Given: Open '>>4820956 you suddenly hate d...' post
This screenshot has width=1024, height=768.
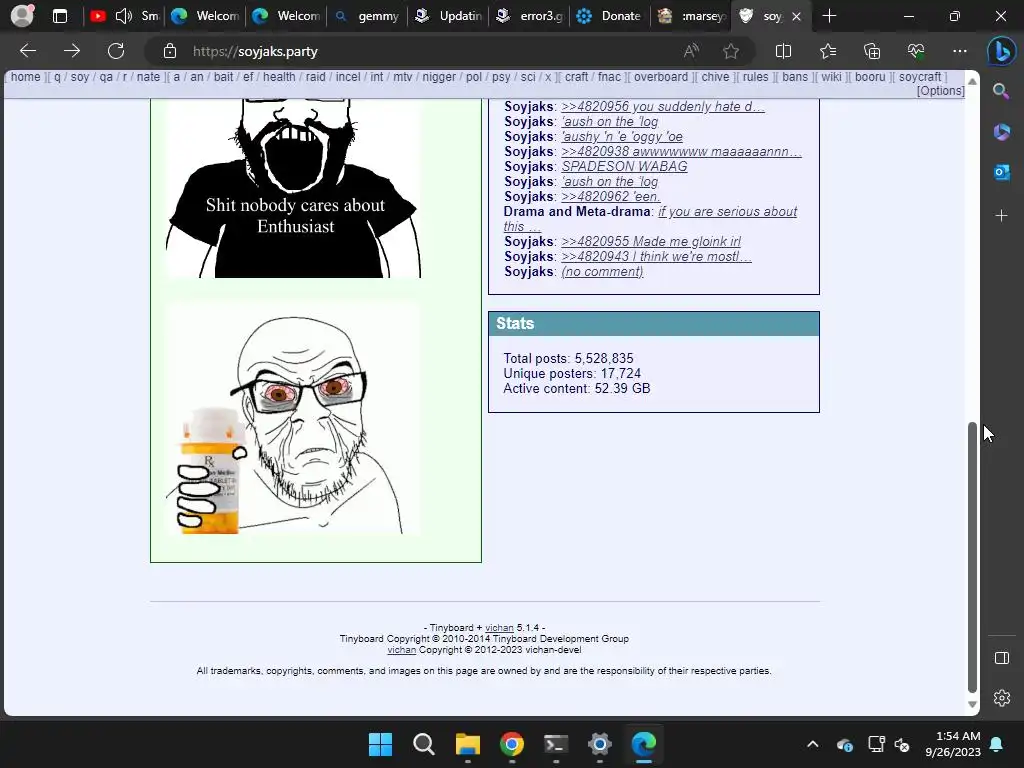Looking at the screenshot, I should (663, 106).
